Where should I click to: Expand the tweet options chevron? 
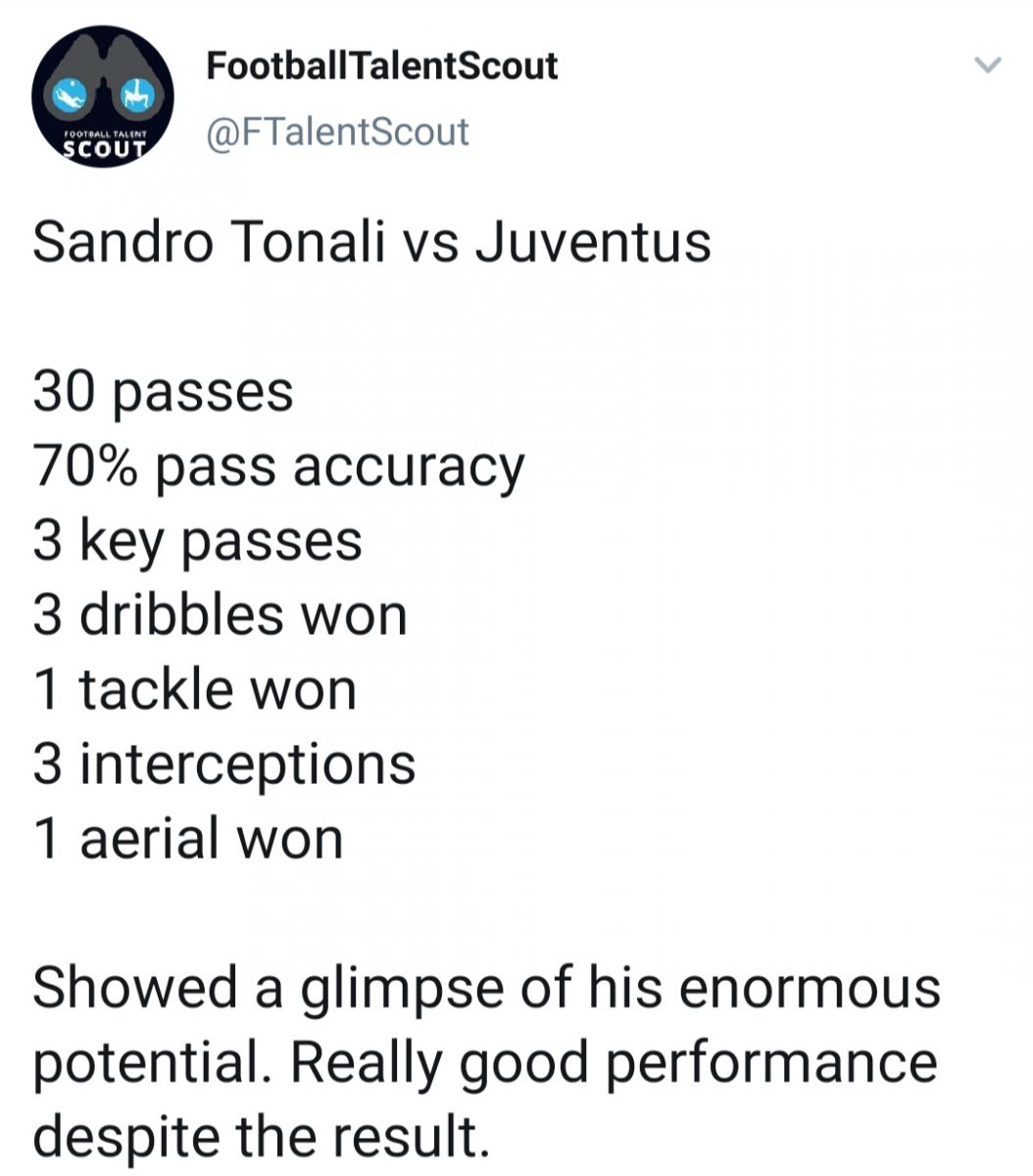point(989,67)
